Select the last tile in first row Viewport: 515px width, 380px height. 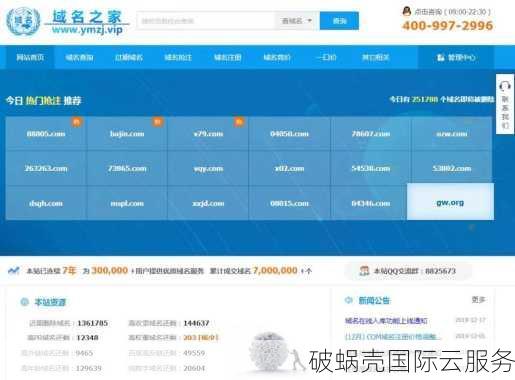[x=452, y=134]
